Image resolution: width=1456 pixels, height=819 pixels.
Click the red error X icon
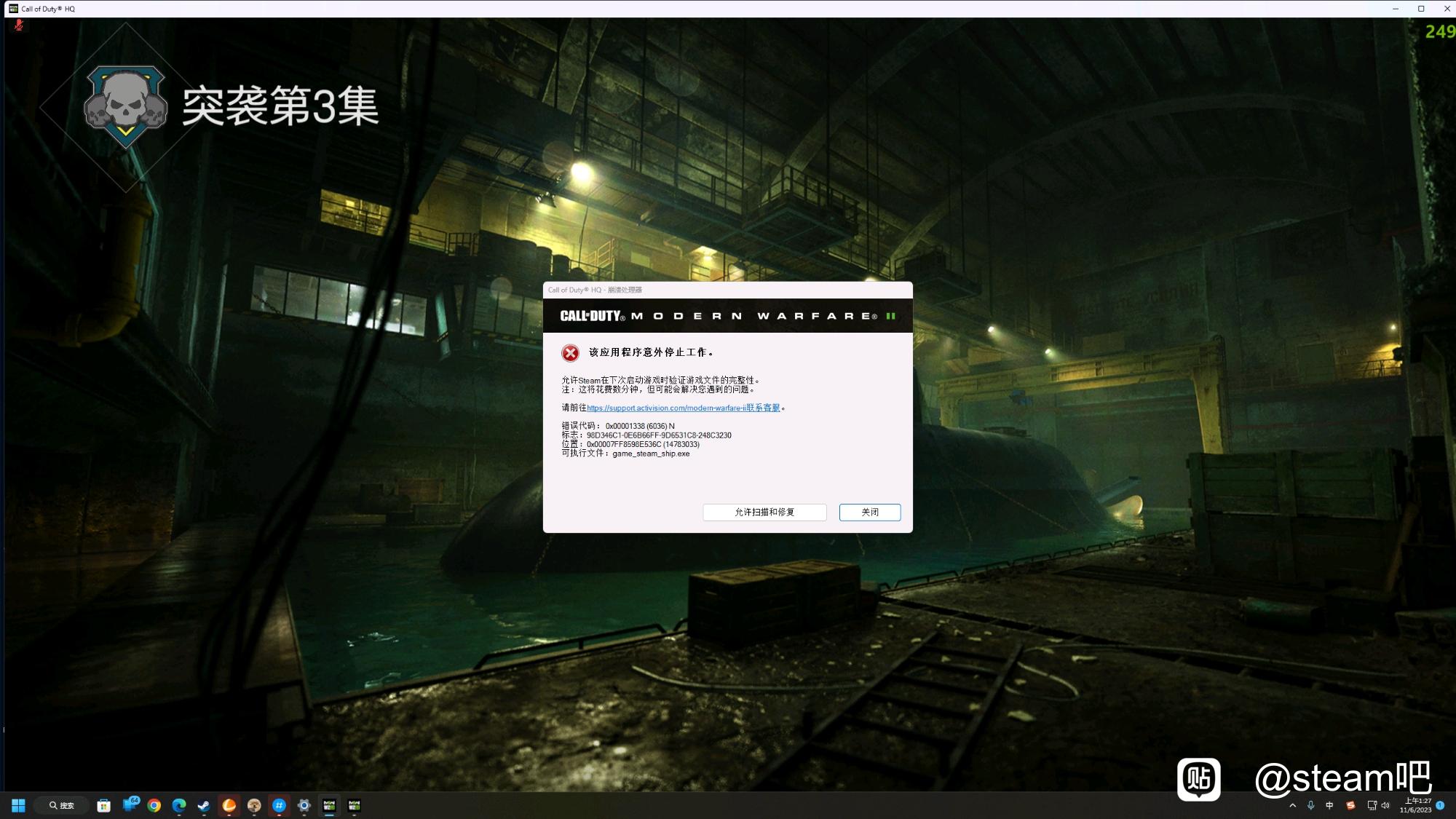(570, 353)
